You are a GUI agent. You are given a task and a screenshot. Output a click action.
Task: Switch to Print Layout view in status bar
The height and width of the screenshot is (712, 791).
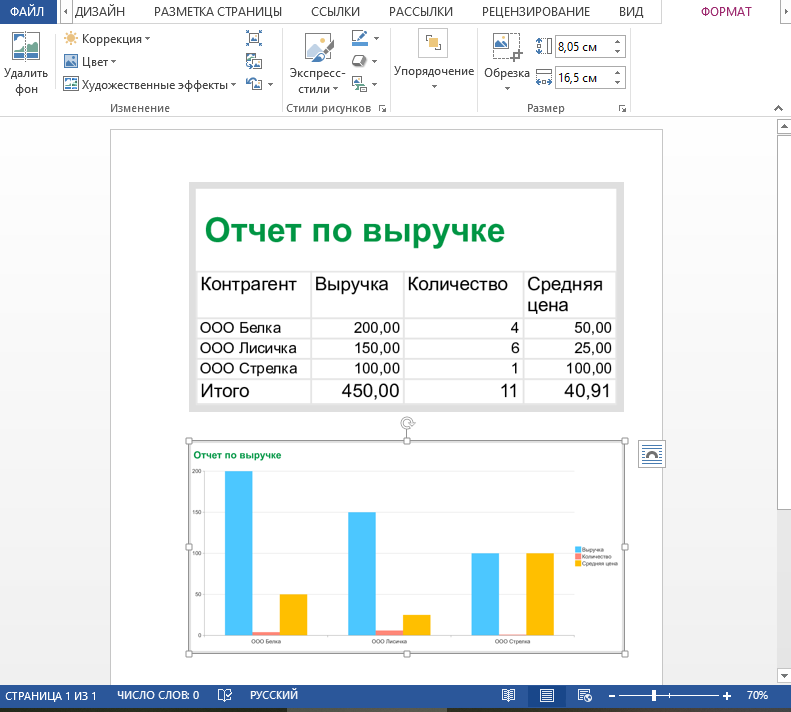pos(547,695)
